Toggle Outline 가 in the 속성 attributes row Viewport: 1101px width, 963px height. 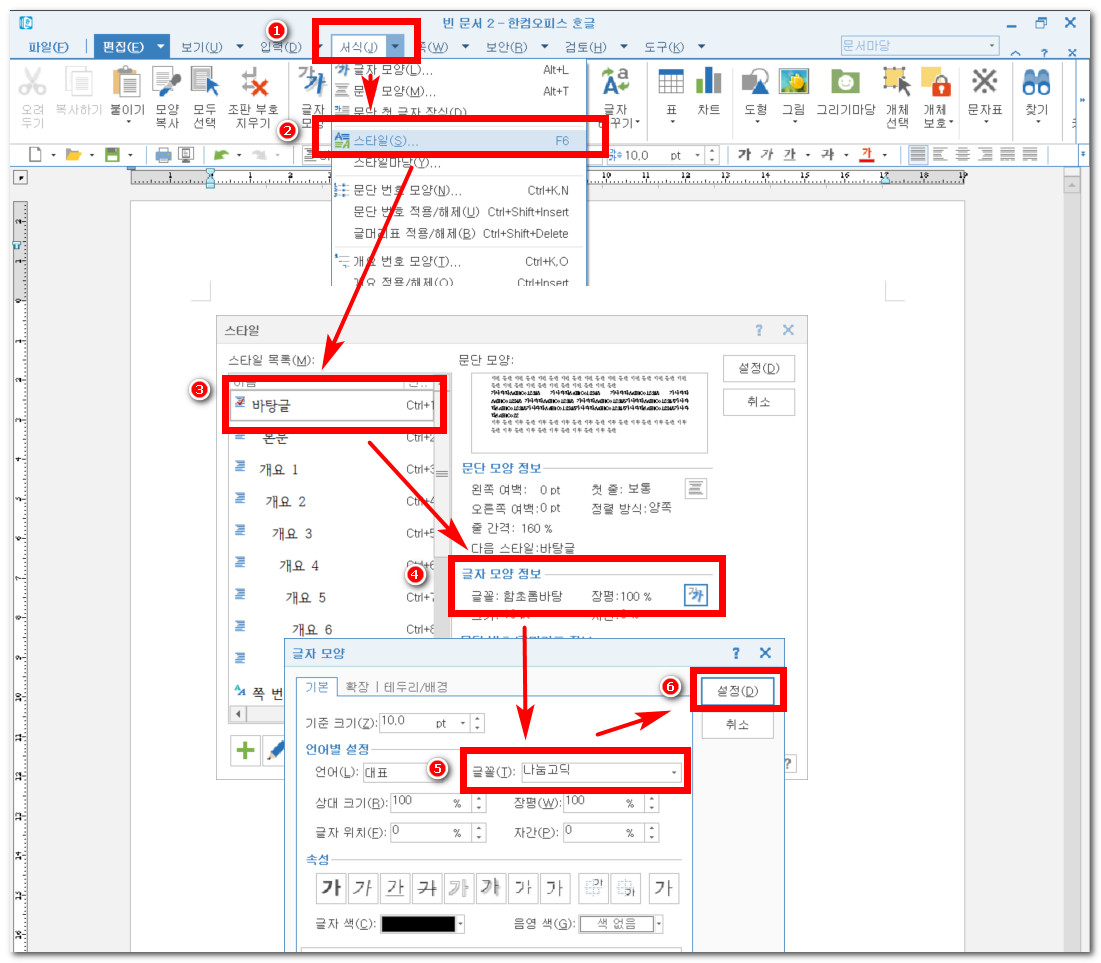click(459, 888)
